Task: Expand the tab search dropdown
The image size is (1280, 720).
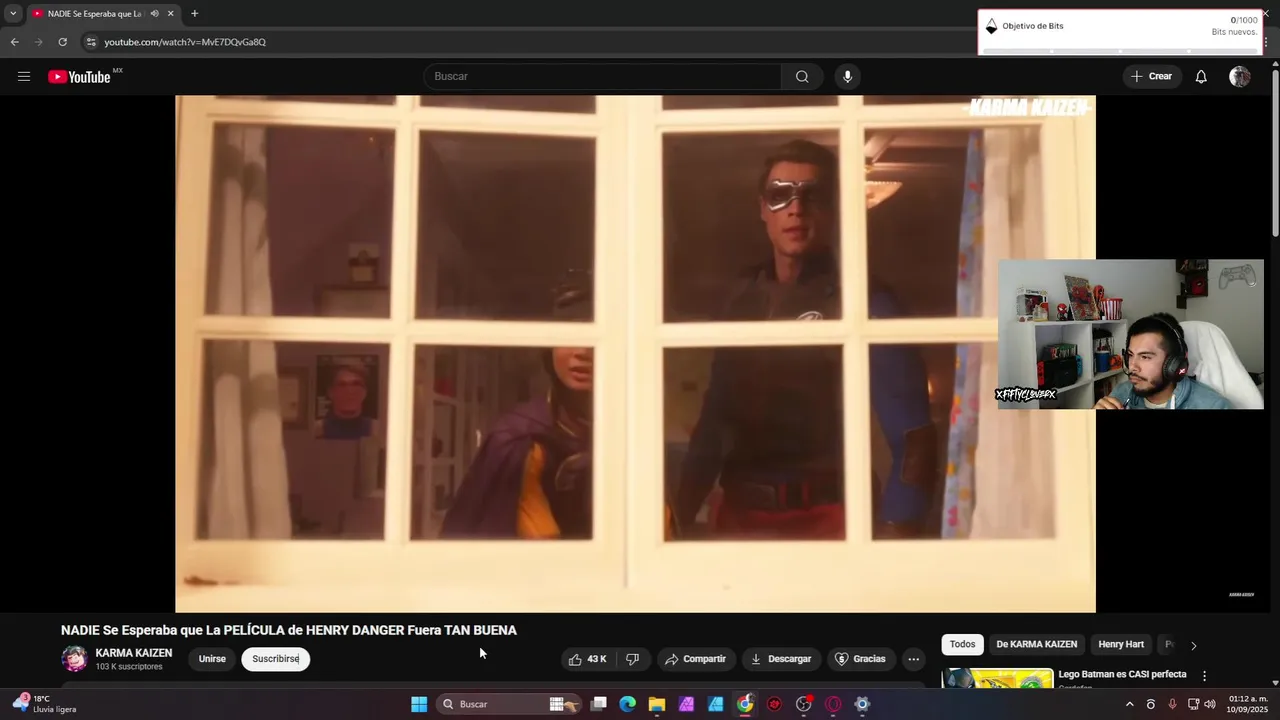Action: [x=13, y=14]
